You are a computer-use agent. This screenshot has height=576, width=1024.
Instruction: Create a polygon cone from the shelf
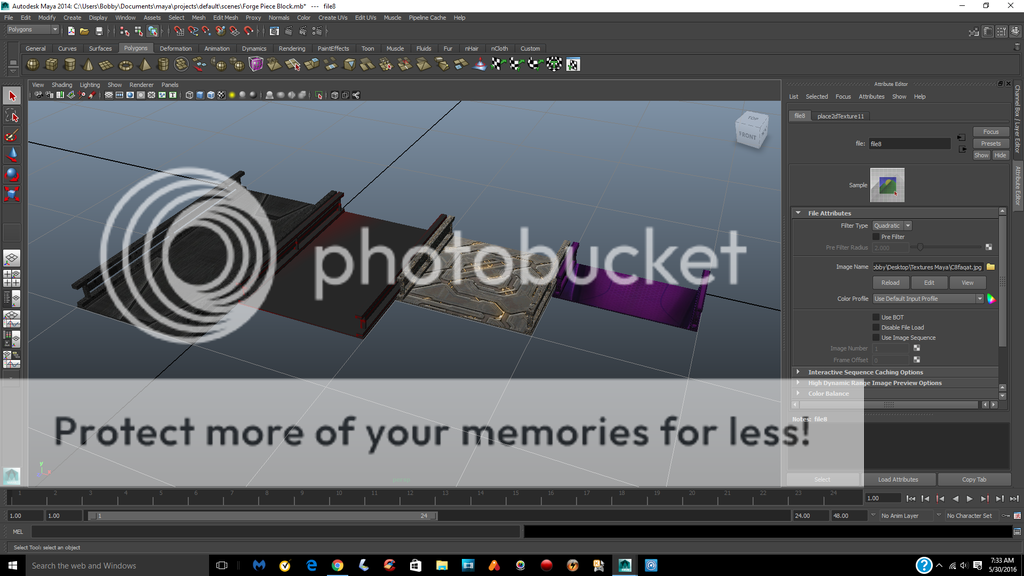(x=88, y=64)
